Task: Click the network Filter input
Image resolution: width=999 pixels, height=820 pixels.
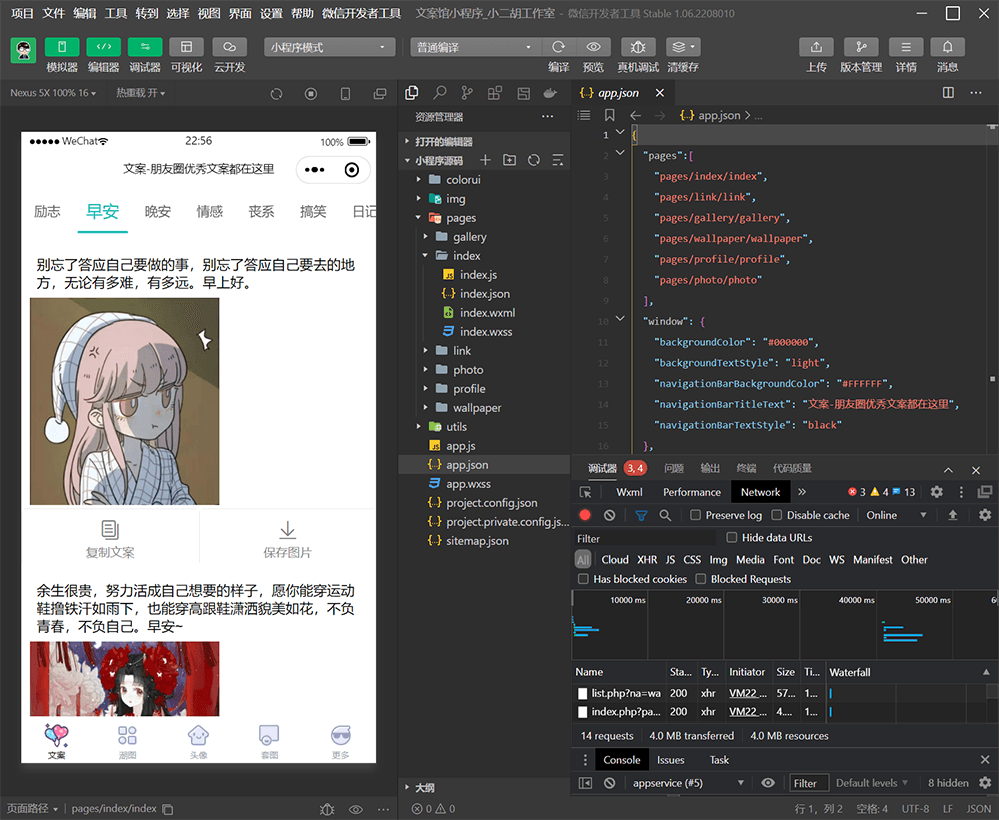Action: pyautogui.click(x=645, y=538)
